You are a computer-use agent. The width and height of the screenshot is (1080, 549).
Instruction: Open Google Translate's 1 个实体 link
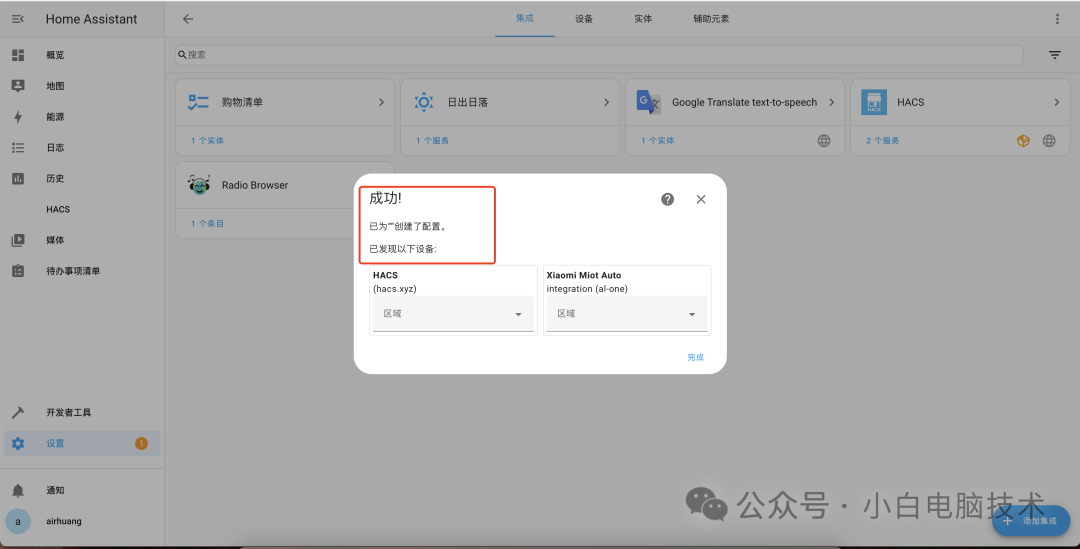[658, 141]
